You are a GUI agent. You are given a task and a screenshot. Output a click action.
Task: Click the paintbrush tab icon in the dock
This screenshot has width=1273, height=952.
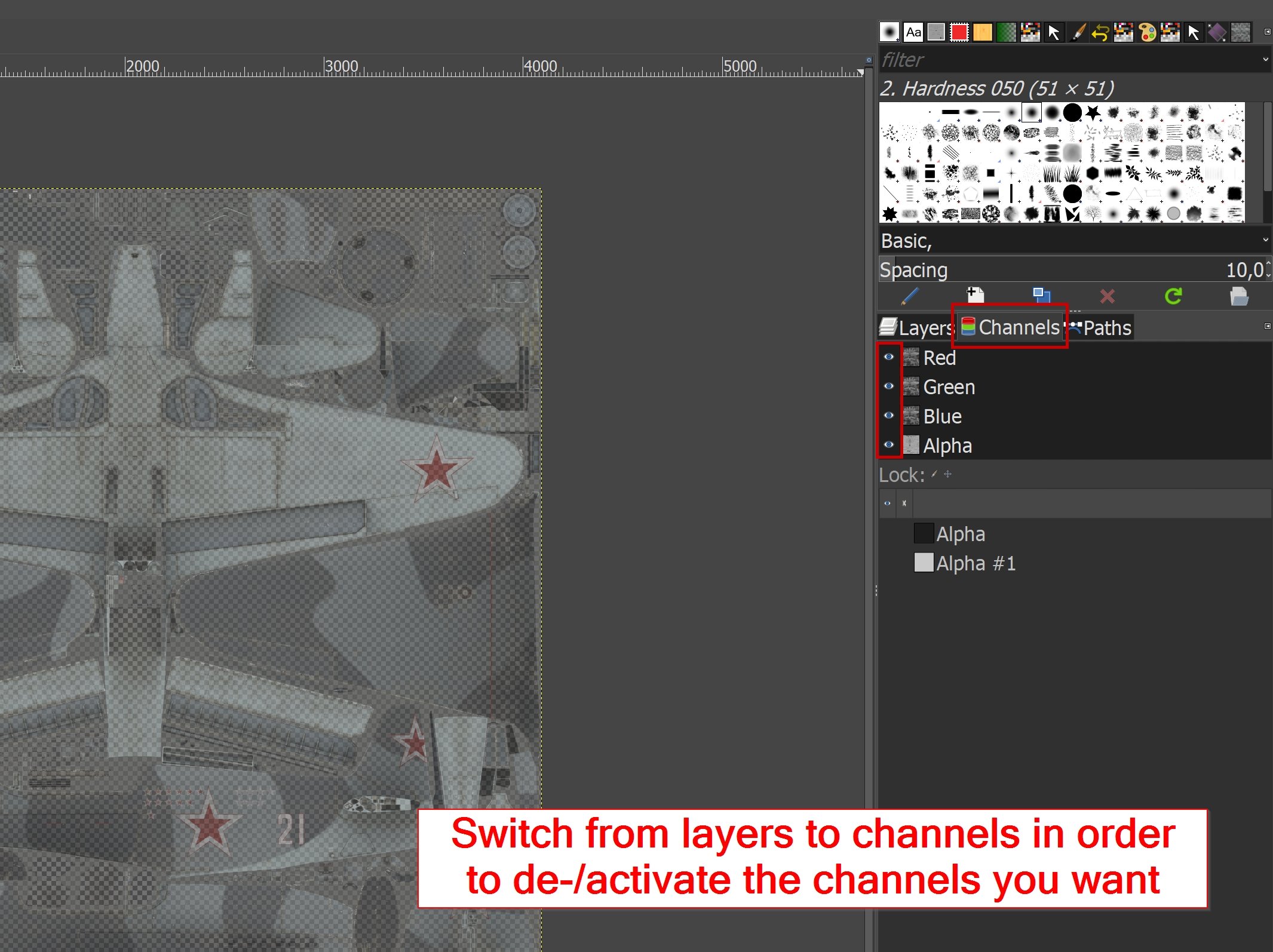(1077, 32)
